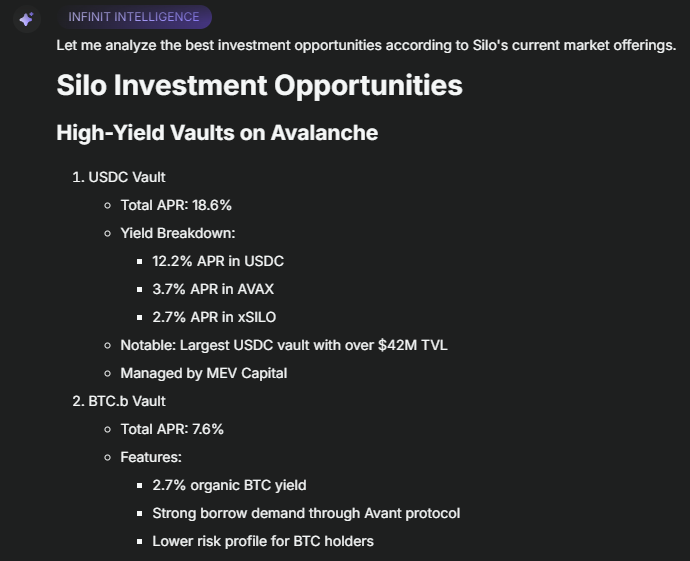Click the 2.7% organic BTC yield entry

(229, 485)
